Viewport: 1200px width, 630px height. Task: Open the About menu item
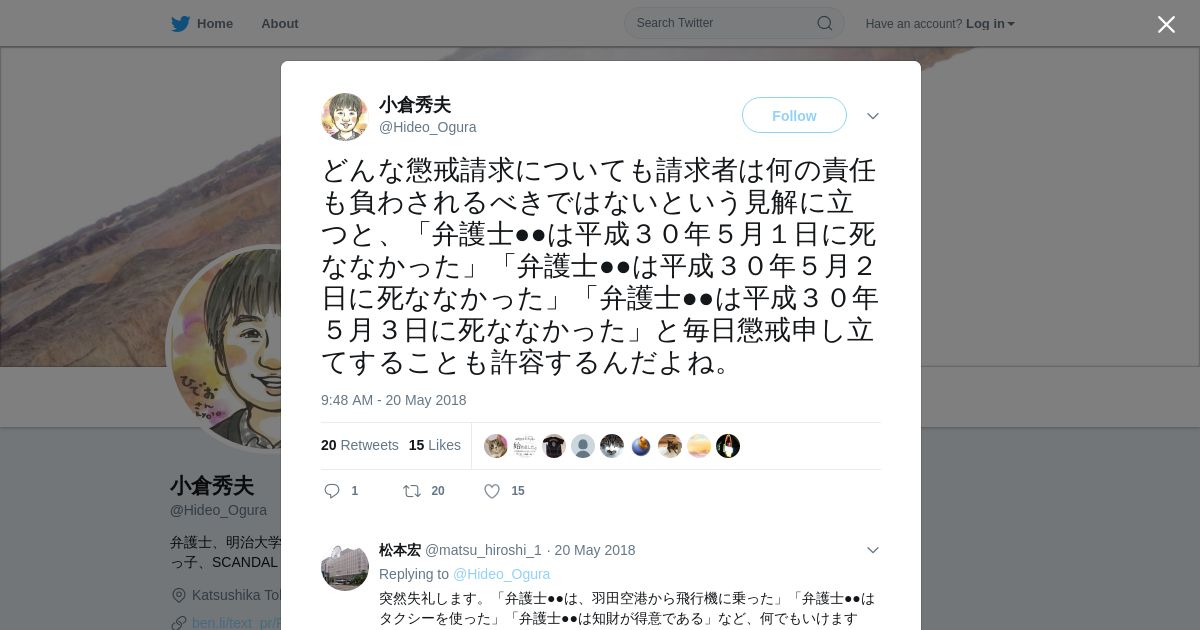[x=280, y=23]
